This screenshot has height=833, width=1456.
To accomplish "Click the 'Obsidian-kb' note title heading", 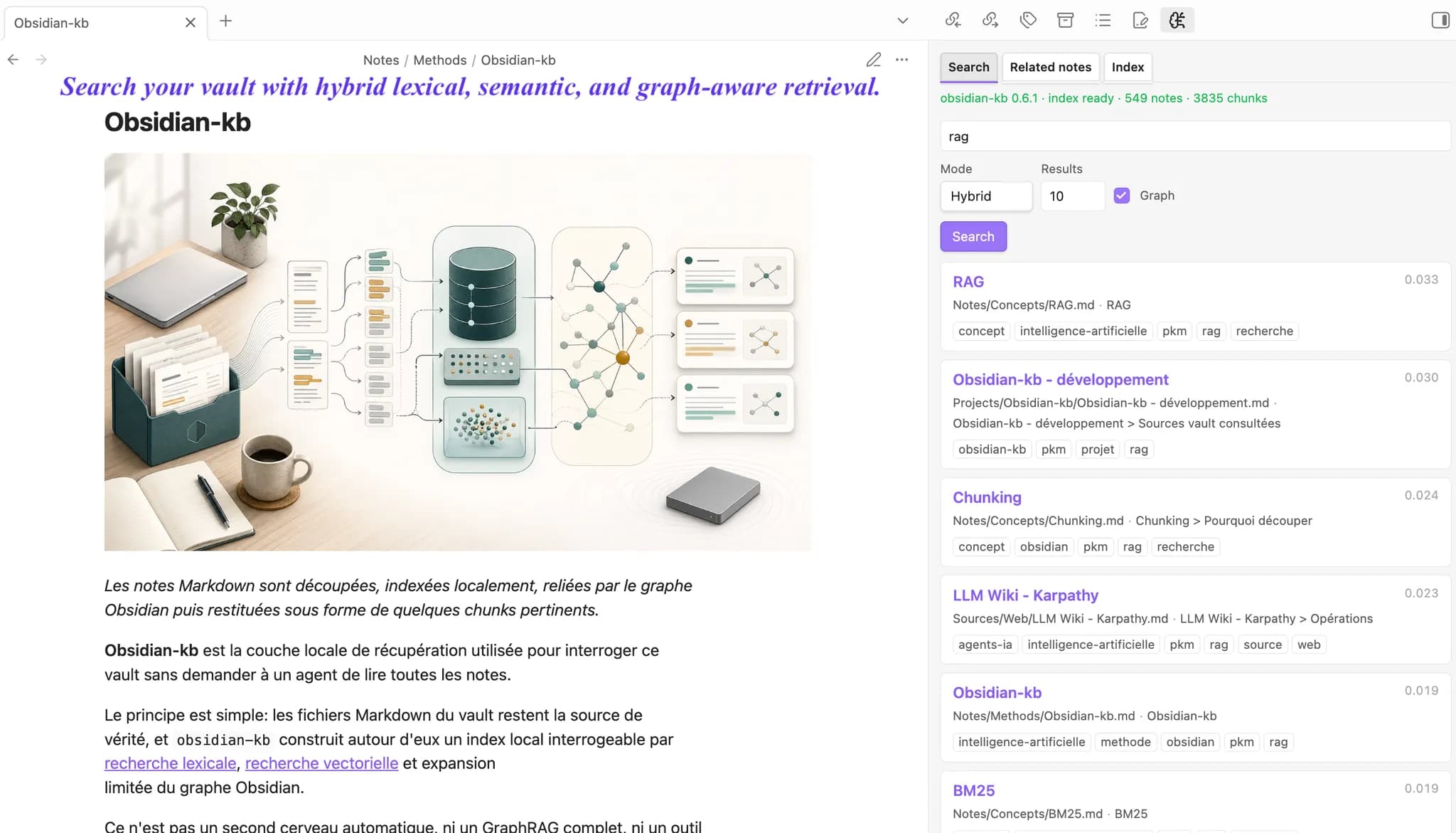I will tap(178, 122).
